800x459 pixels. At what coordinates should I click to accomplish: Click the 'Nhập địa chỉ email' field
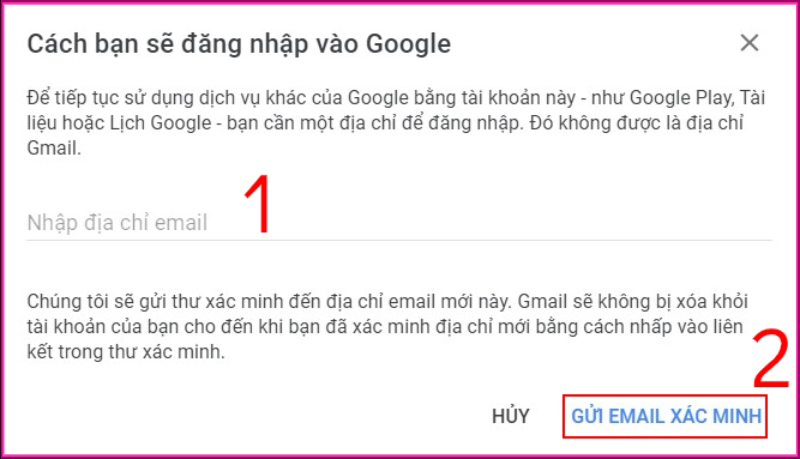(x=399, y=223)
